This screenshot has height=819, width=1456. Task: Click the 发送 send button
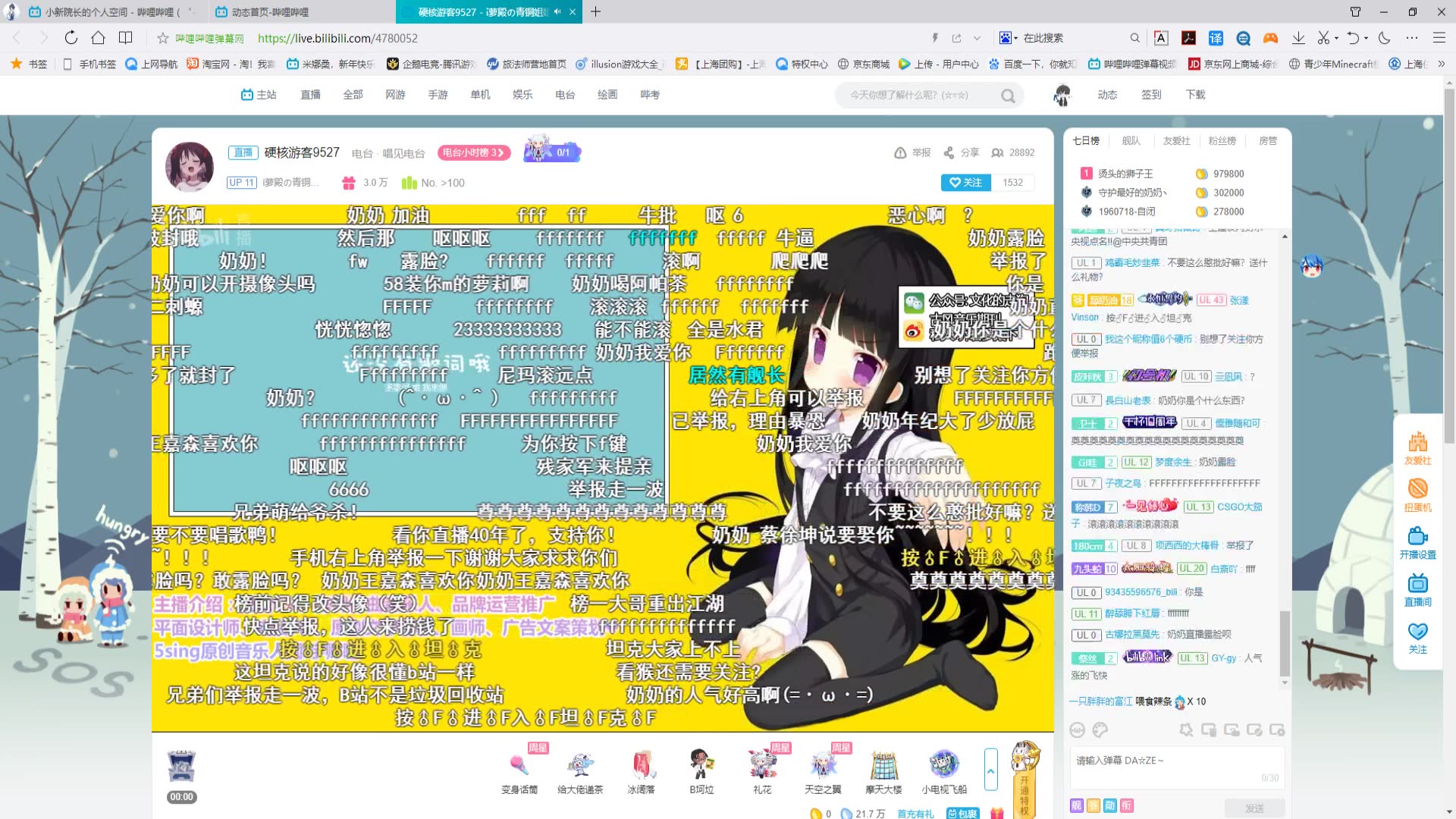(x=1254, y=808)
